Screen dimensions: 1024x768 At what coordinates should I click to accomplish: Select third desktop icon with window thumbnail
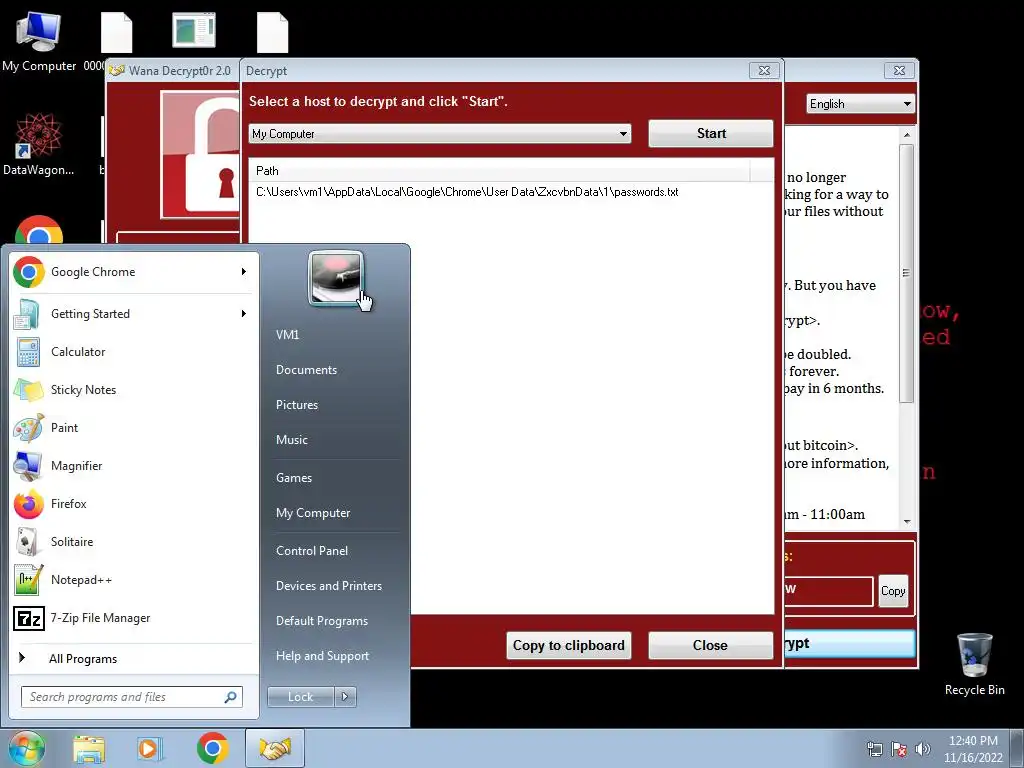pos(194,31)
